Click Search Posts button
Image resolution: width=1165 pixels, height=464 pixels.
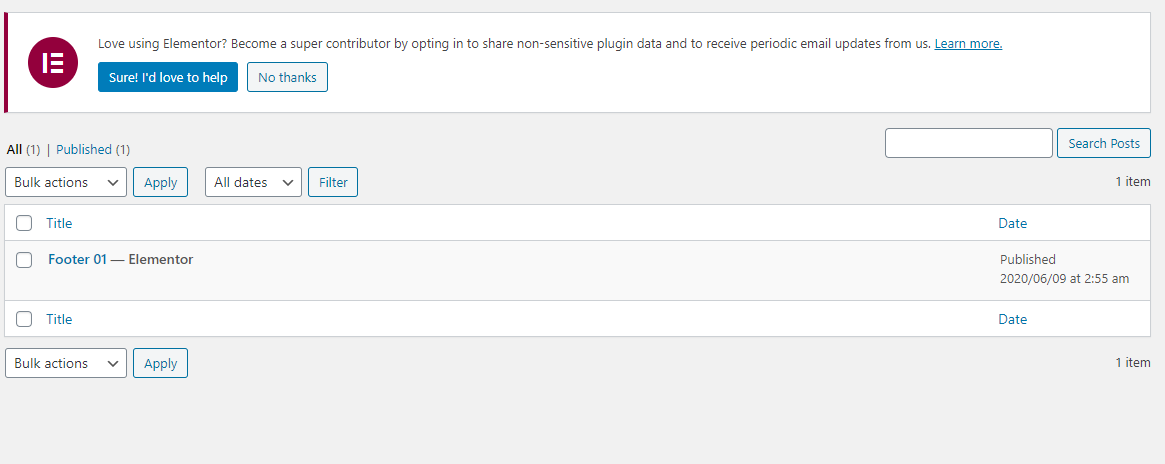1104,143
